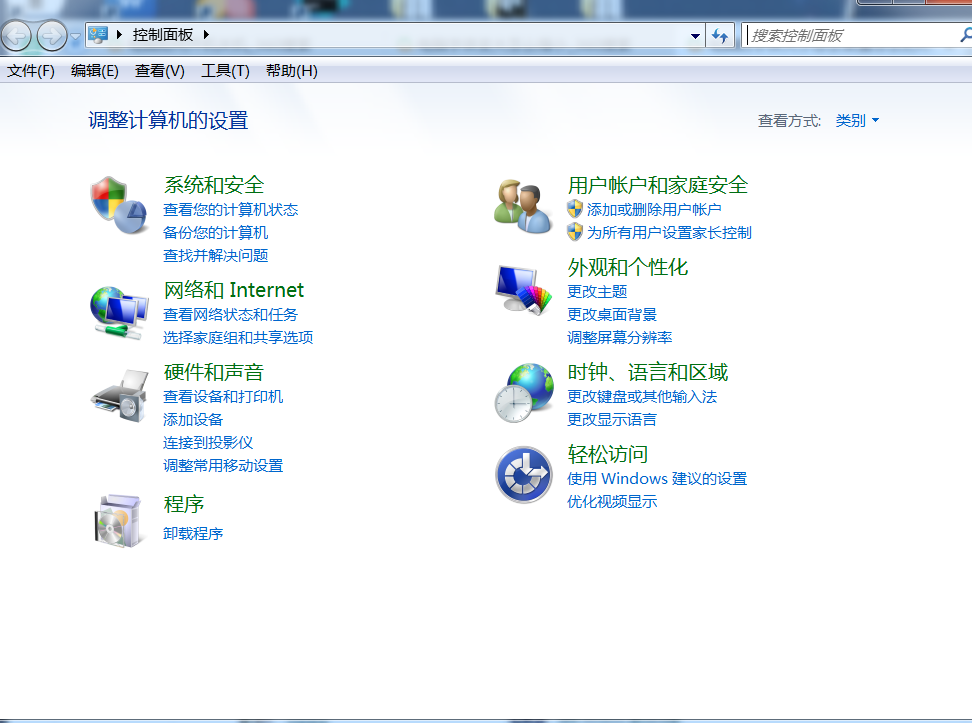The image size is (972, 723).
Task: Click the 卸载程序 link
Action: pyautogui.click(x=192, y=533)
